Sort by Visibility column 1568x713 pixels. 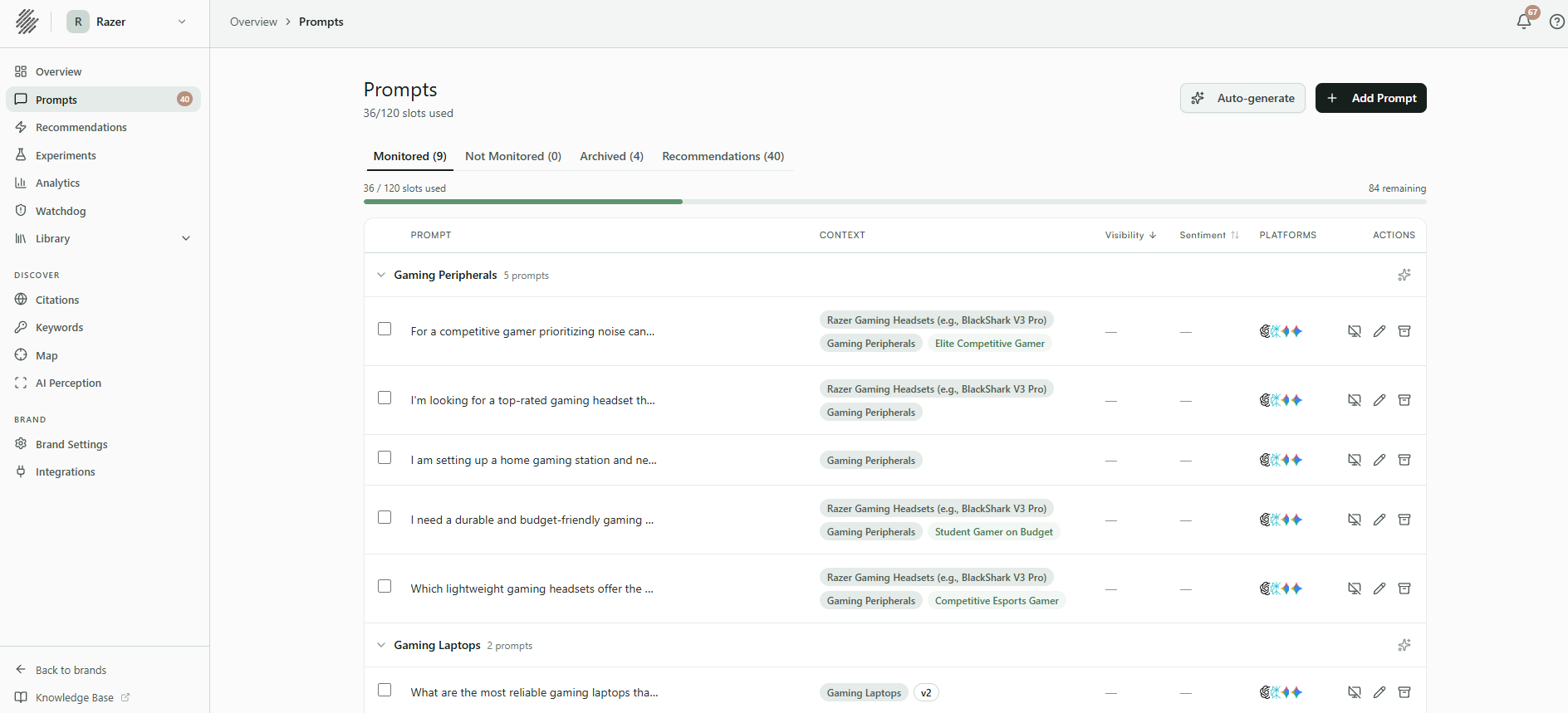tap(1130, 235)
